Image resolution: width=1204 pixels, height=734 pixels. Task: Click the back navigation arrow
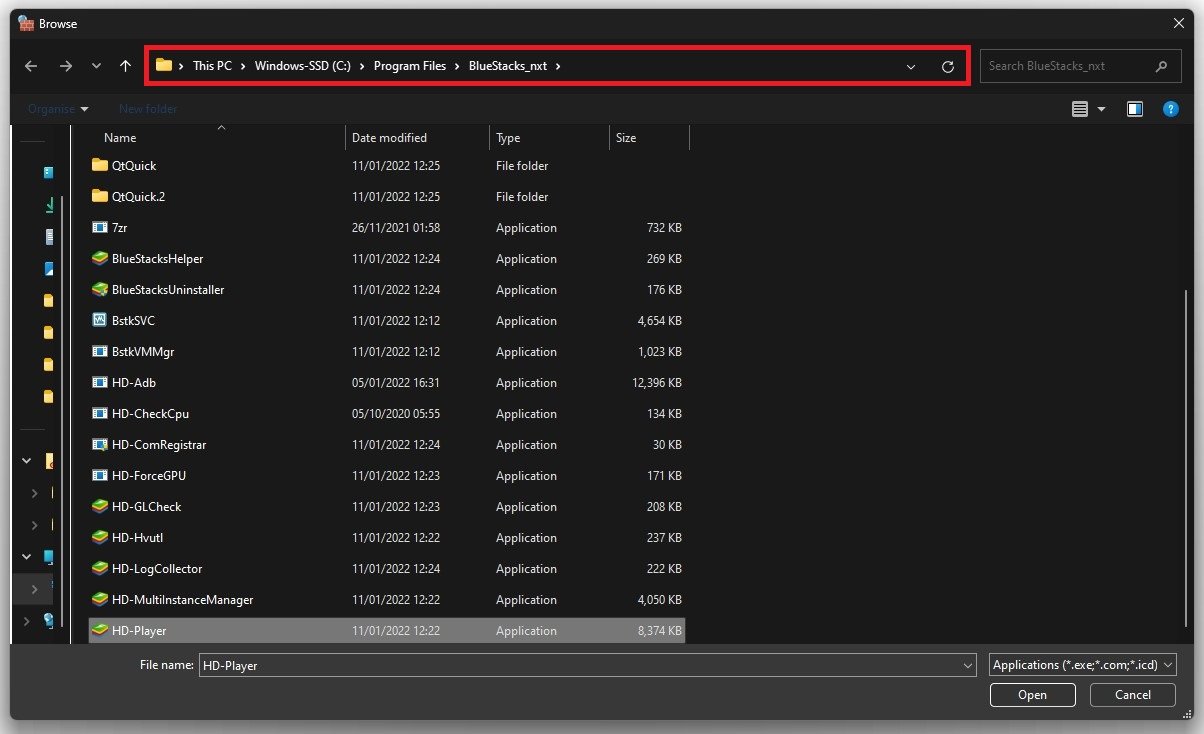pos(31,66)
